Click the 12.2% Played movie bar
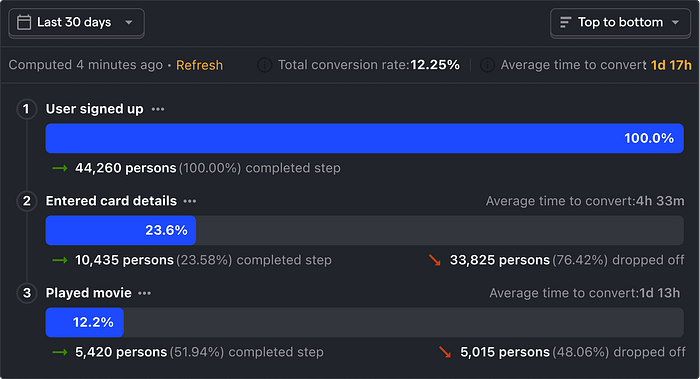700x379 pixels. pos(84,322)
